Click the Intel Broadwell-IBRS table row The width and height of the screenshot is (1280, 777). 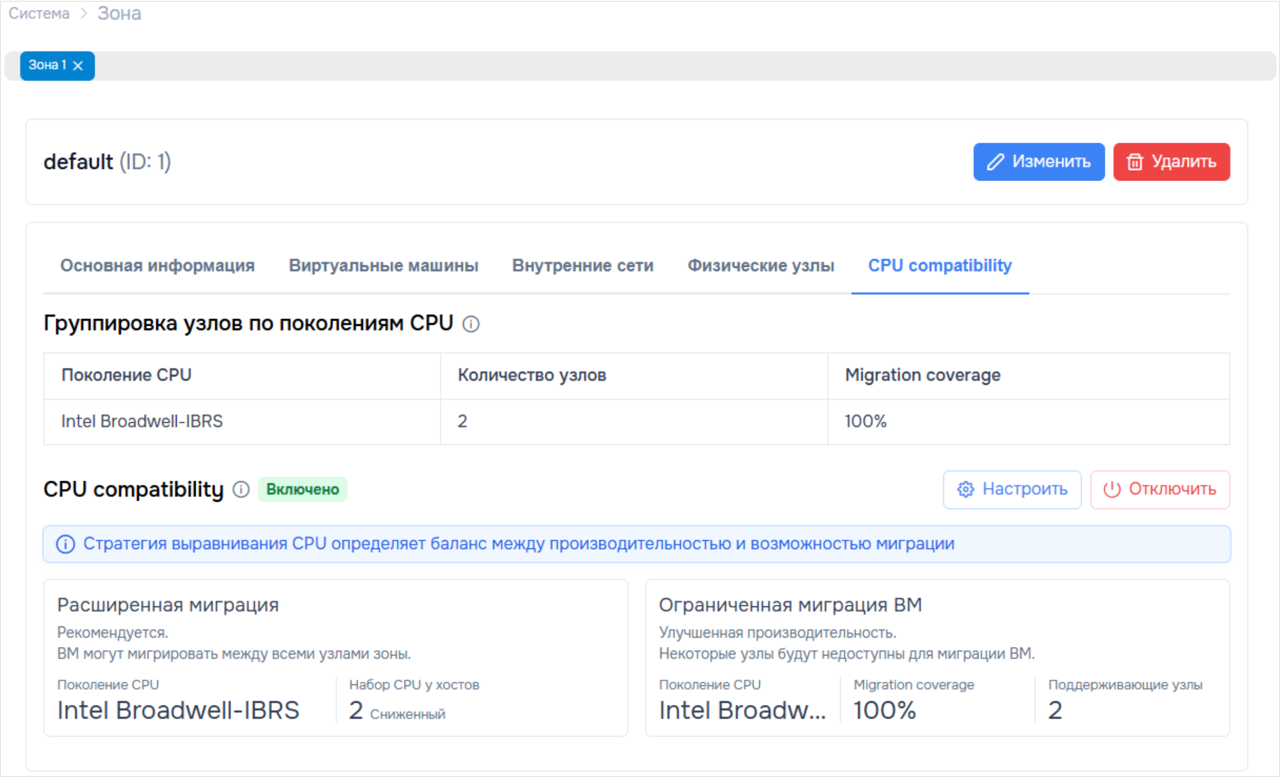point(637,422)
